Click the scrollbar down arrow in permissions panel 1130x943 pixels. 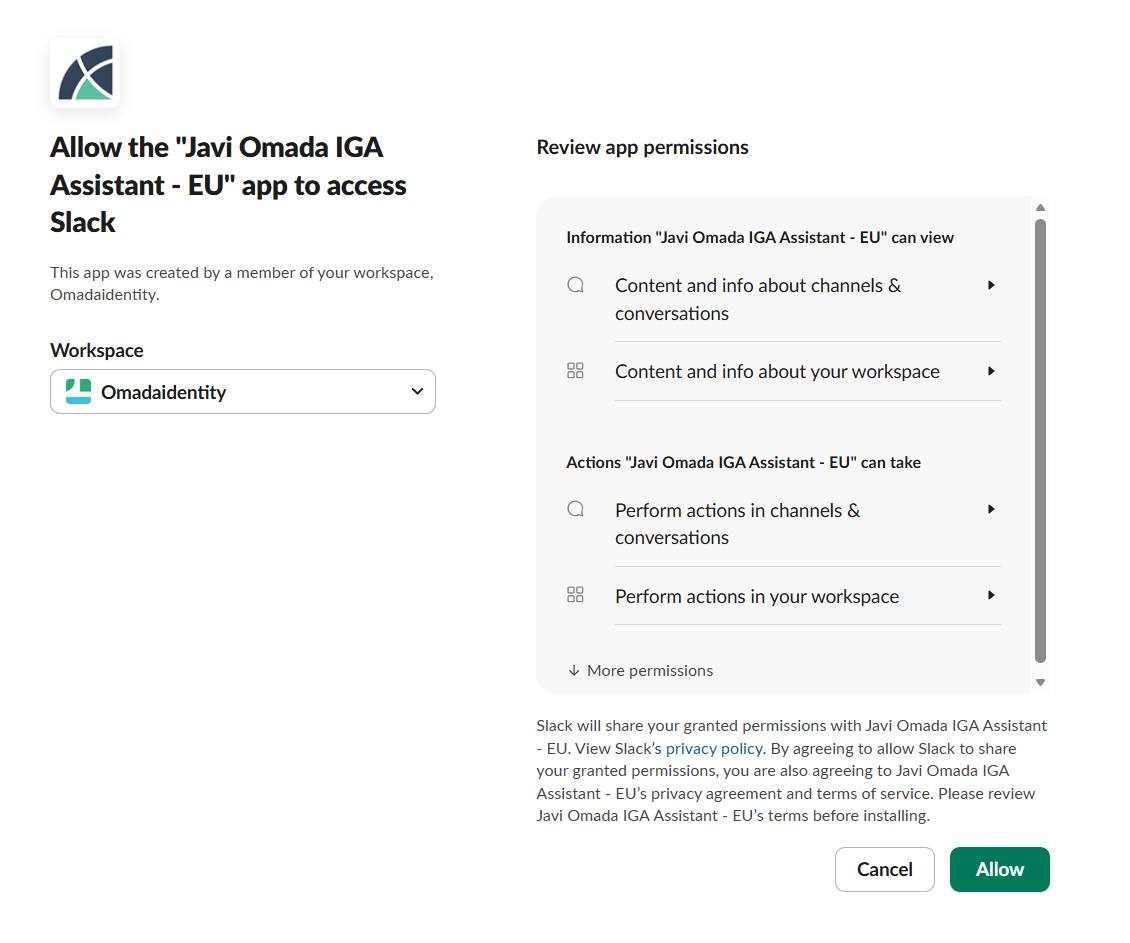pyautogui.click(x=1041, y=682)
